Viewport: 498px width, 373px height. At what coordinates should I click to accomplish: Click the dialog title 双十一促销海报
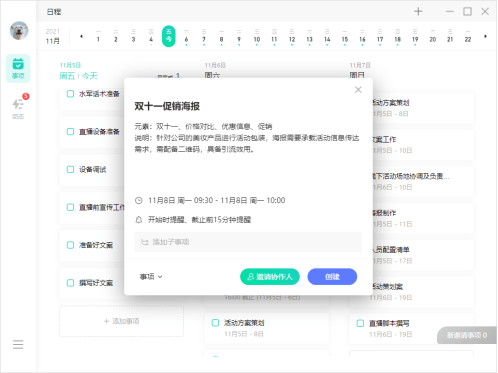coord(167,106)
